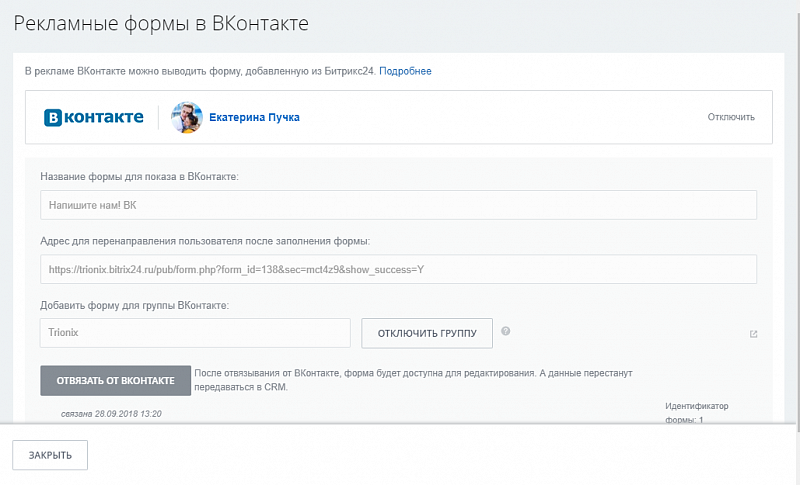Open the group external link icon
This screenshot has height=485, width=800.
click(753, 334)
